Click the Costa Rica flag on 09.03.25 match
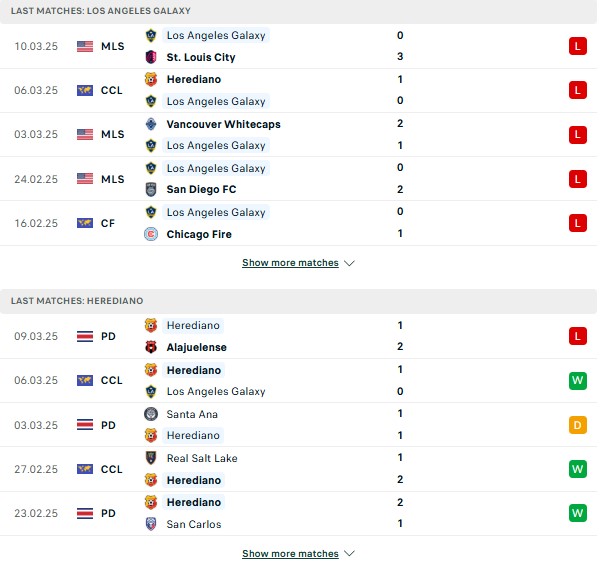This screenshot has width=601, height=571. click(x=85, y=336)
